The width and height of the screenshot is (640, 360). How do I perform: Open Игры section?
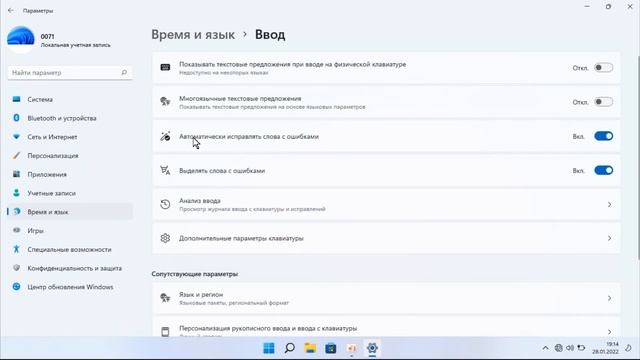coord(70,231)
